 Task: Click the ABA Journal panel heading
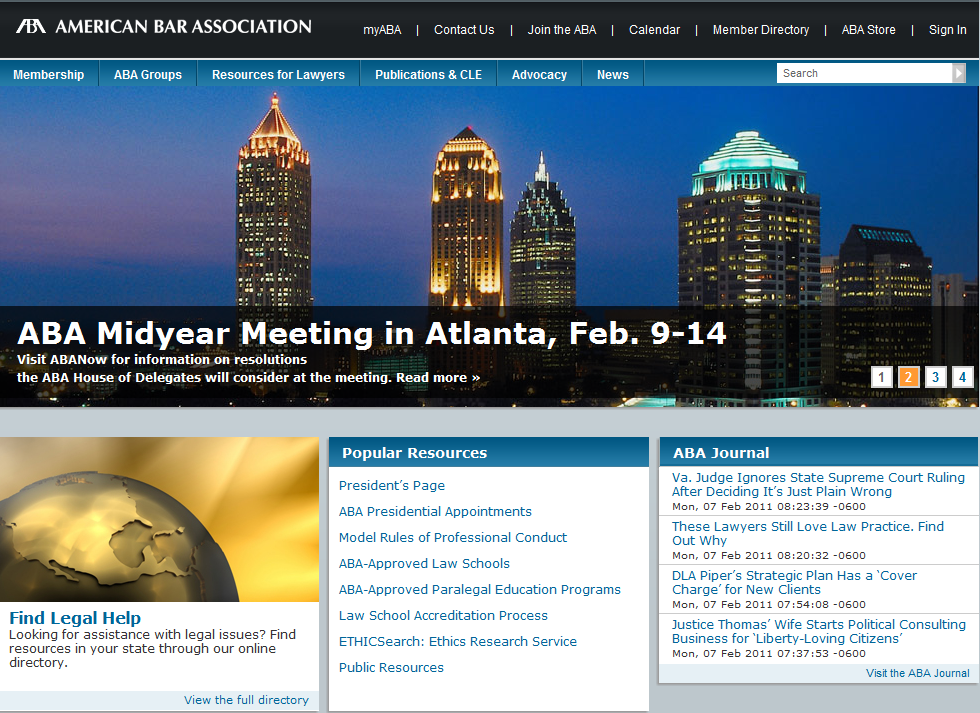point(721,453)
